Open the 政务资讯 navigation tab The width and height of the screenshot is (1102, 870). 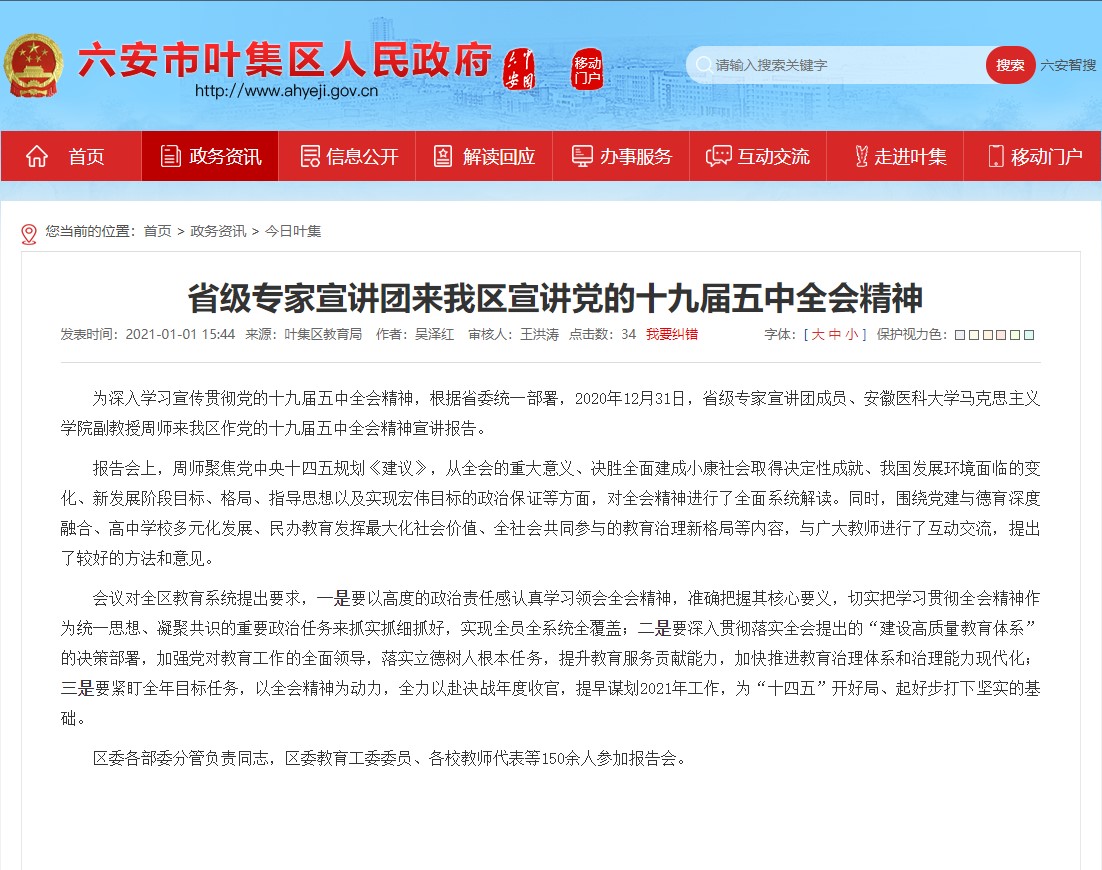pyautogui.click(x=210, y=156)
